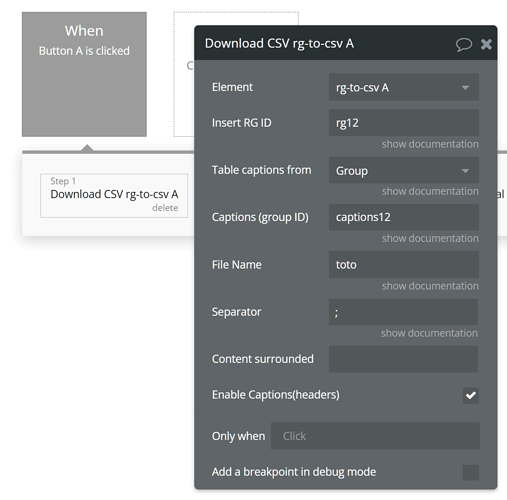Click the Element dropdown arrow
Viewport: 507px width, 500px height.
[x=465, y=88]
